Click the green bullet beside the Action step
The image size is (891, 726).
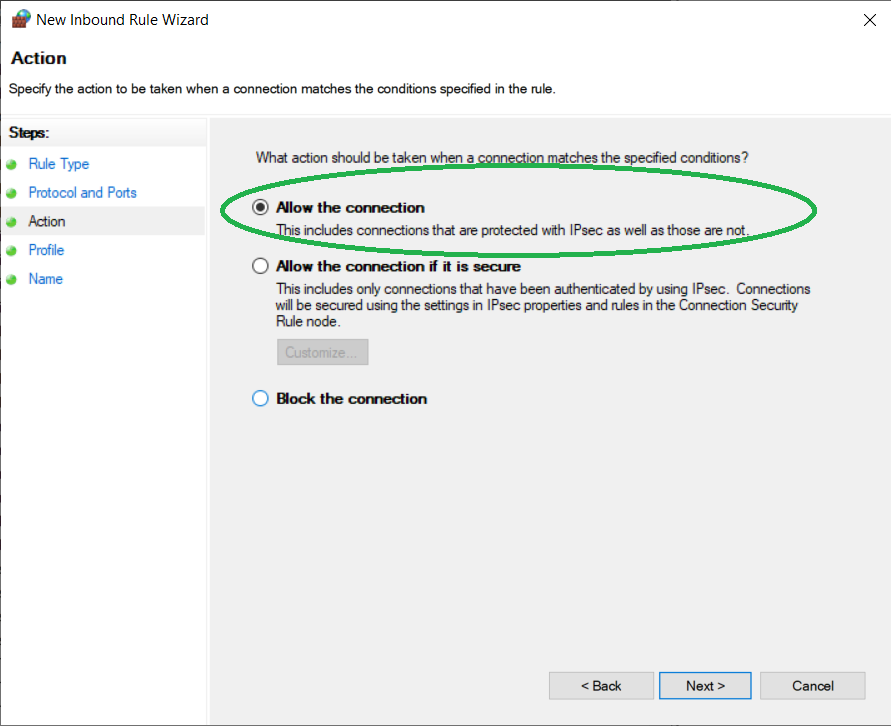pos(11,222)
